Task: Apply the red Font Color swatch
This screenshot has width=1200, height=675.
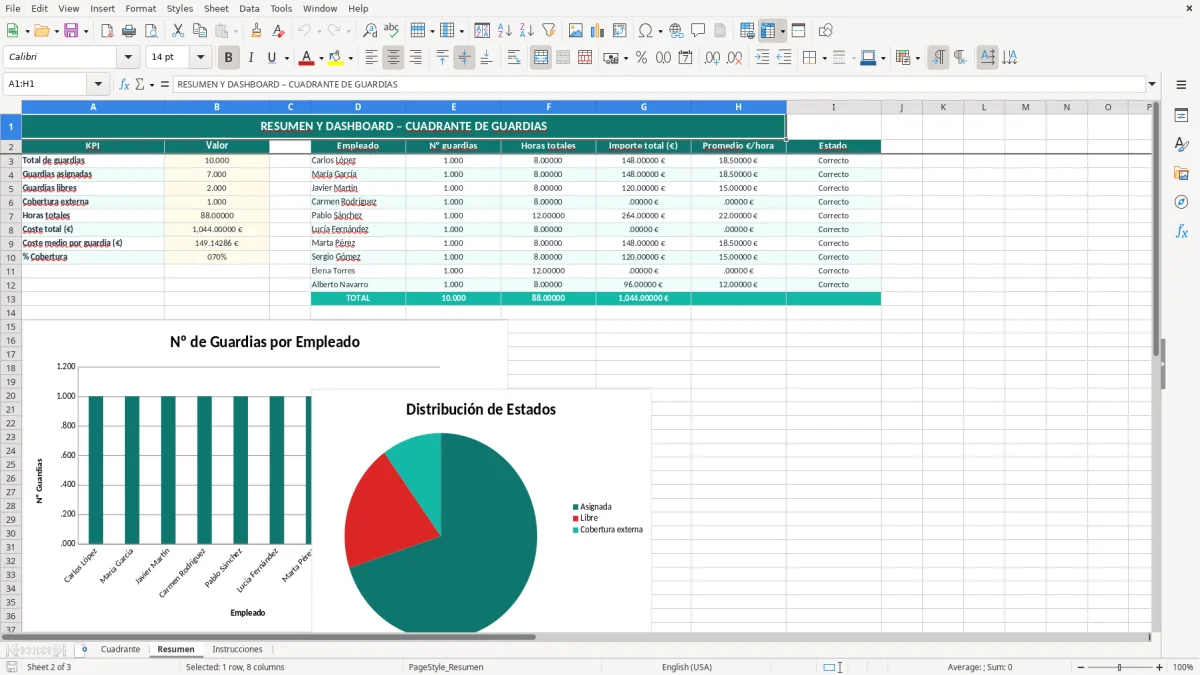Action: coord(307,58)
